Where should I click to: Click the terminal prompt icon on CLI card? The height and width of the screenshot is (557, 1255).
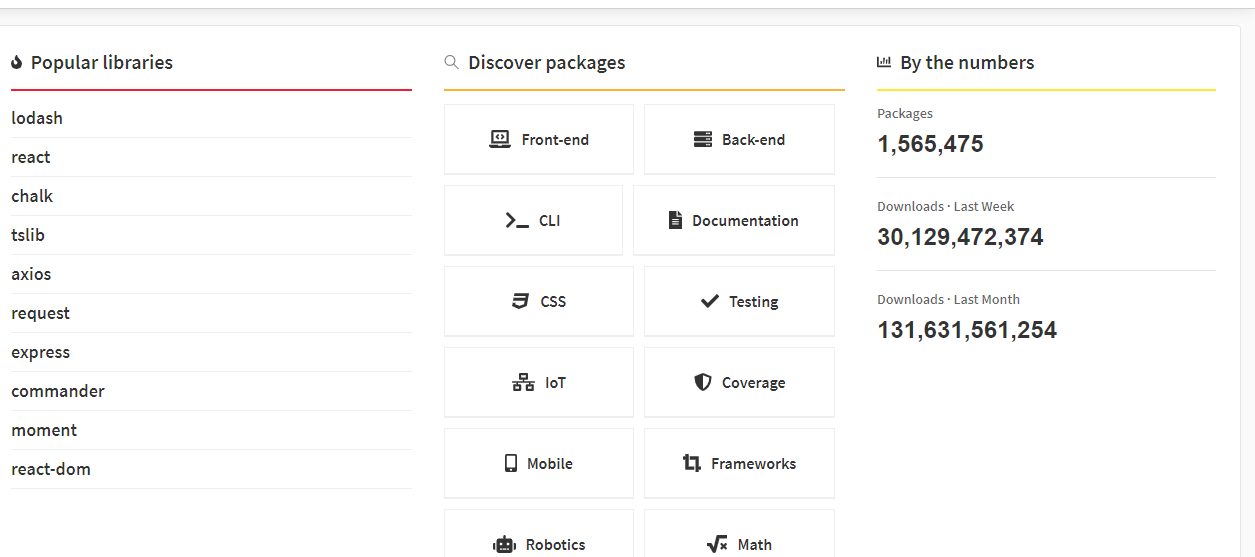(x=517, y=221)
